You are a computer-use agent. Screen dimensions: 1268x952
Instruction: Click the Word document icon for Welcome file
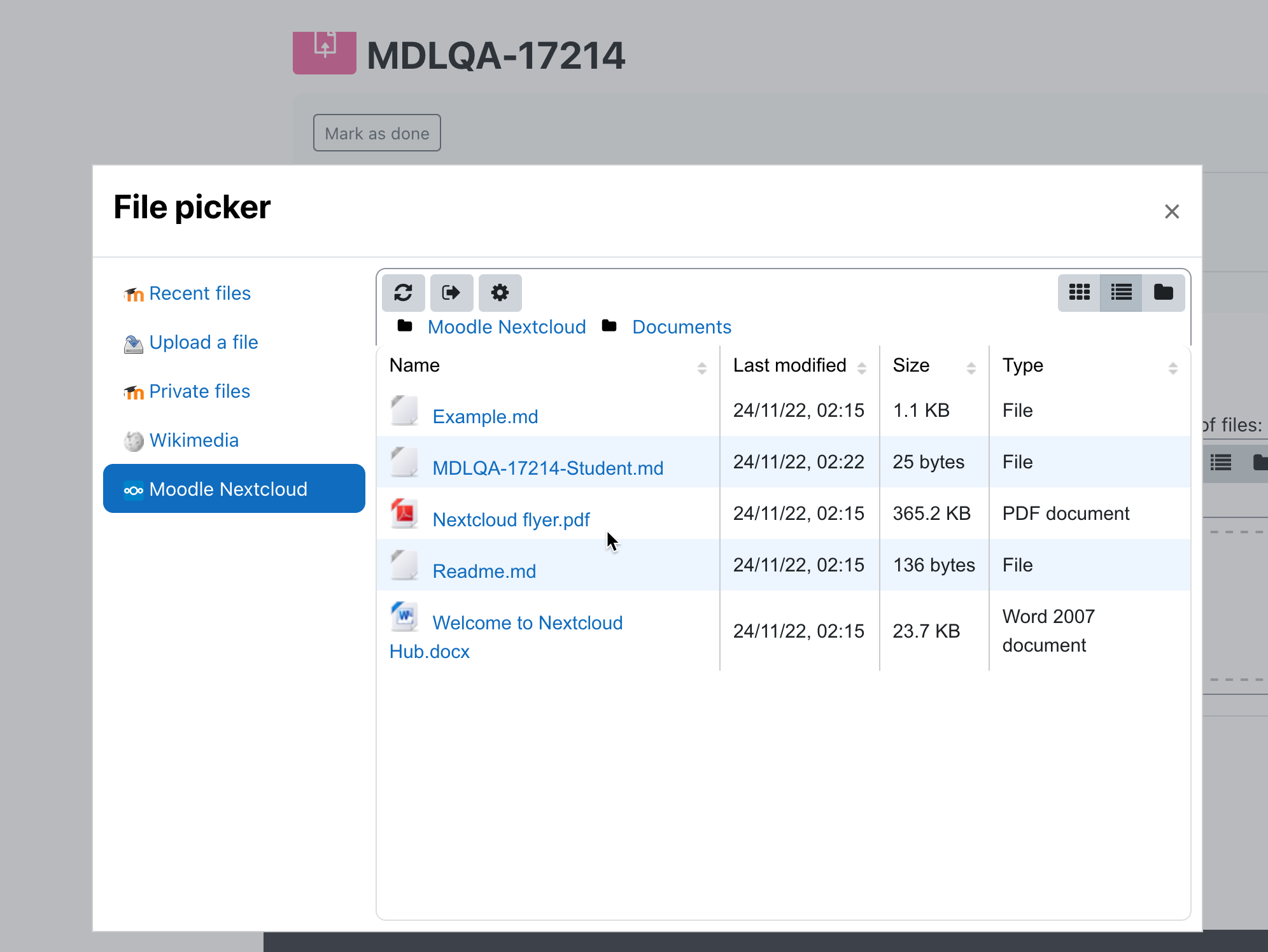pyautogui.click(x=404, y=617)
